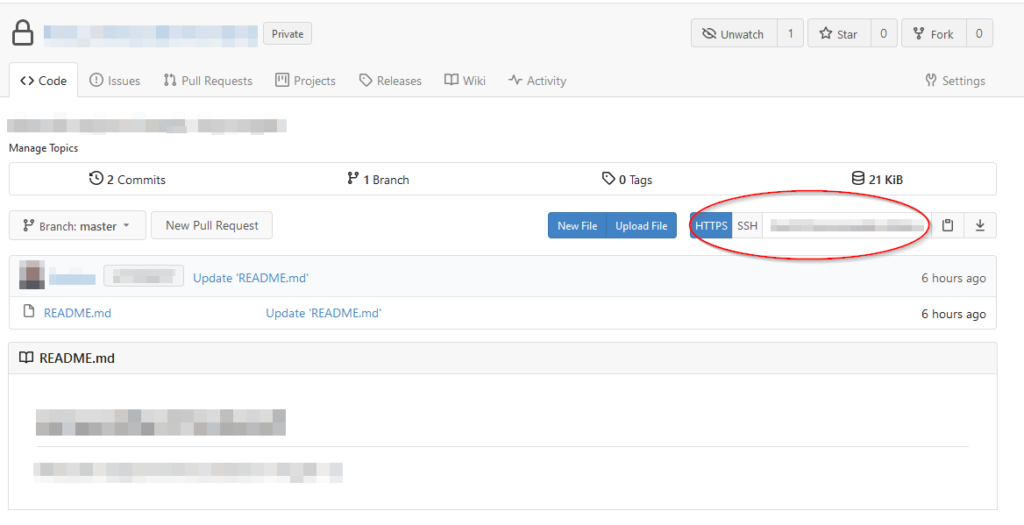1024x525 pixels.
Task: Click the private repository lock icon
Action: pyautogui.click(x=23, y=34)
